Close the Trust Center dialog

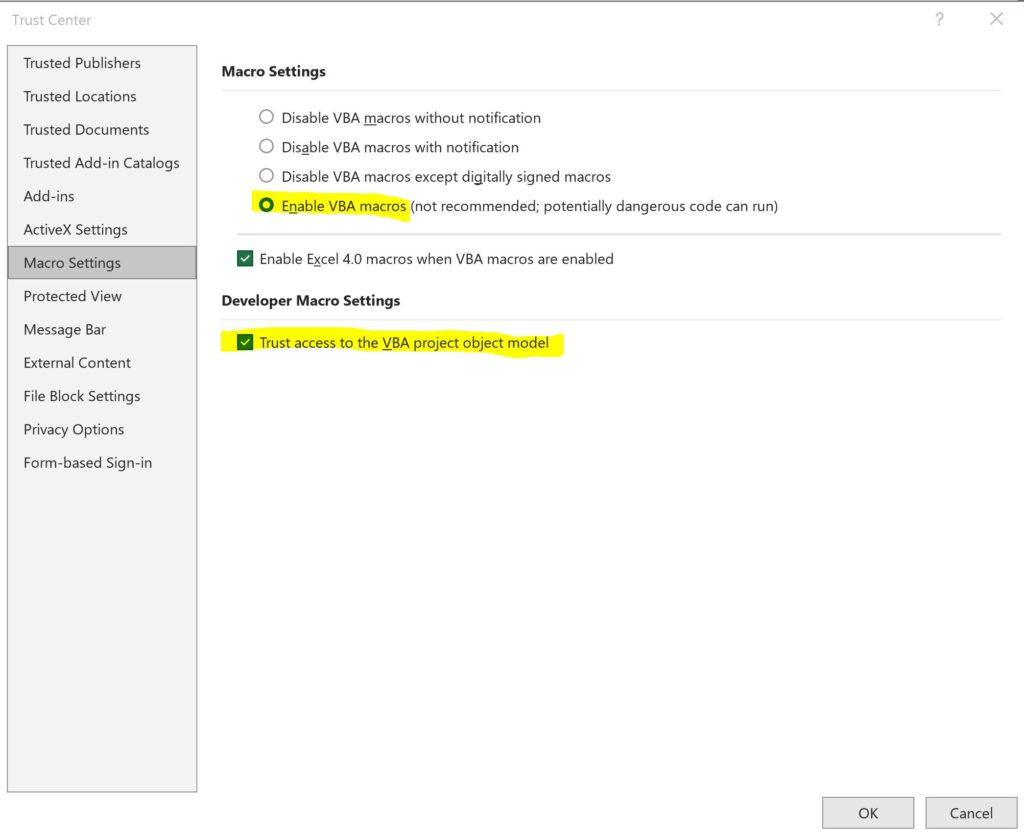pos(996,19)
